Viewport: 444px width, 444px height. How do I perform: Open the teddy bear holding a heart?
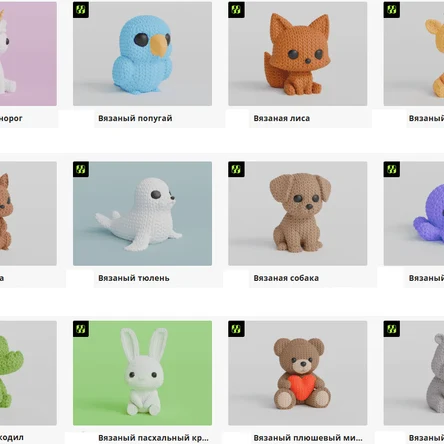[298, 373]
